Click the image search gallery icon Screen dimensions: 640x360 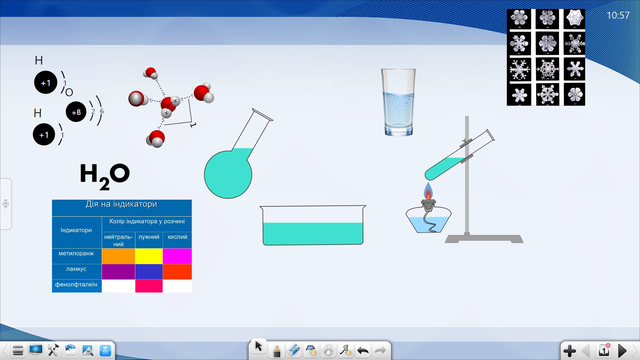click(x=88, y=350)
